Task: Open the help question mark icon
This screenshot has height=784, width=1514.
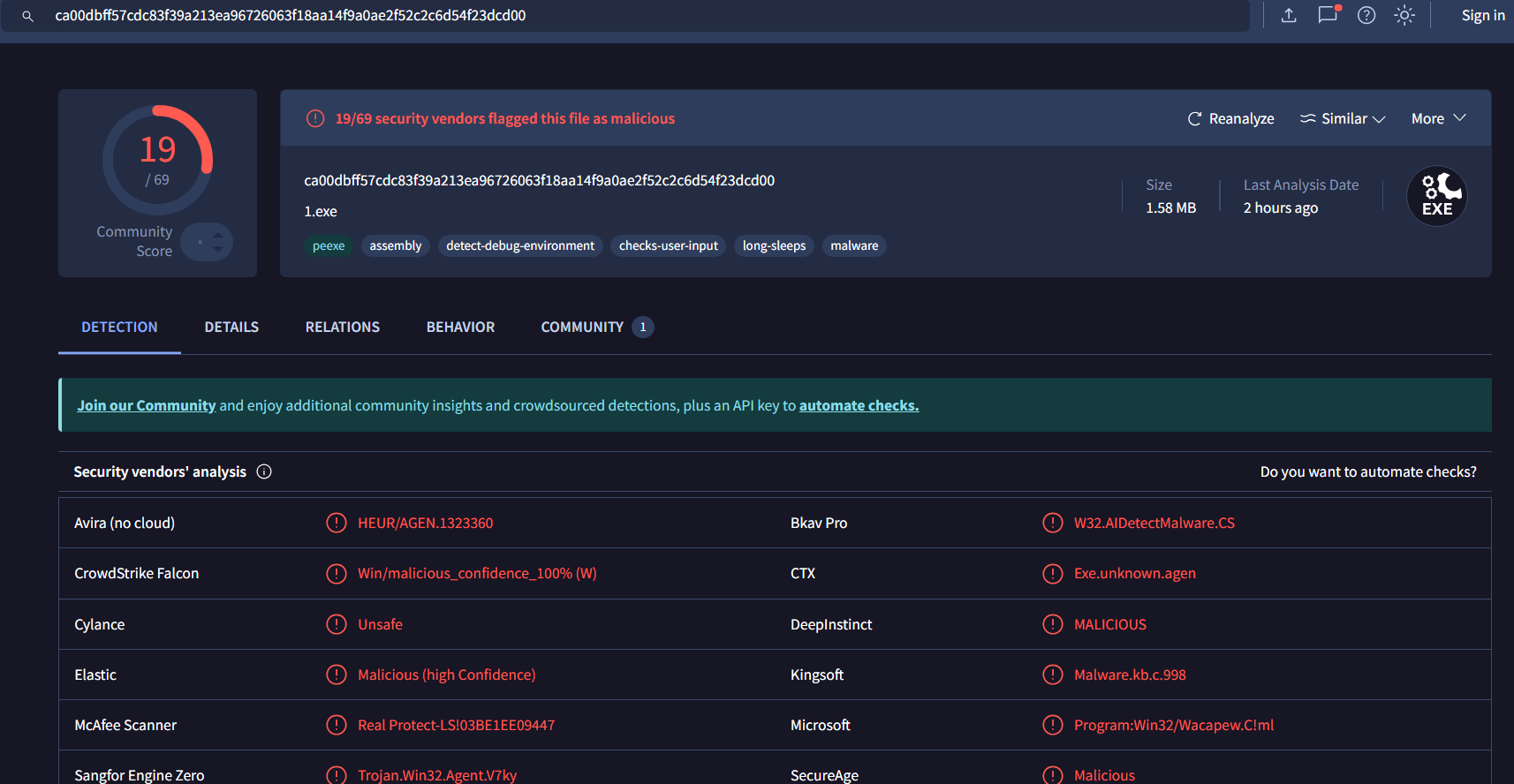Action: [x=1366, y=15]
